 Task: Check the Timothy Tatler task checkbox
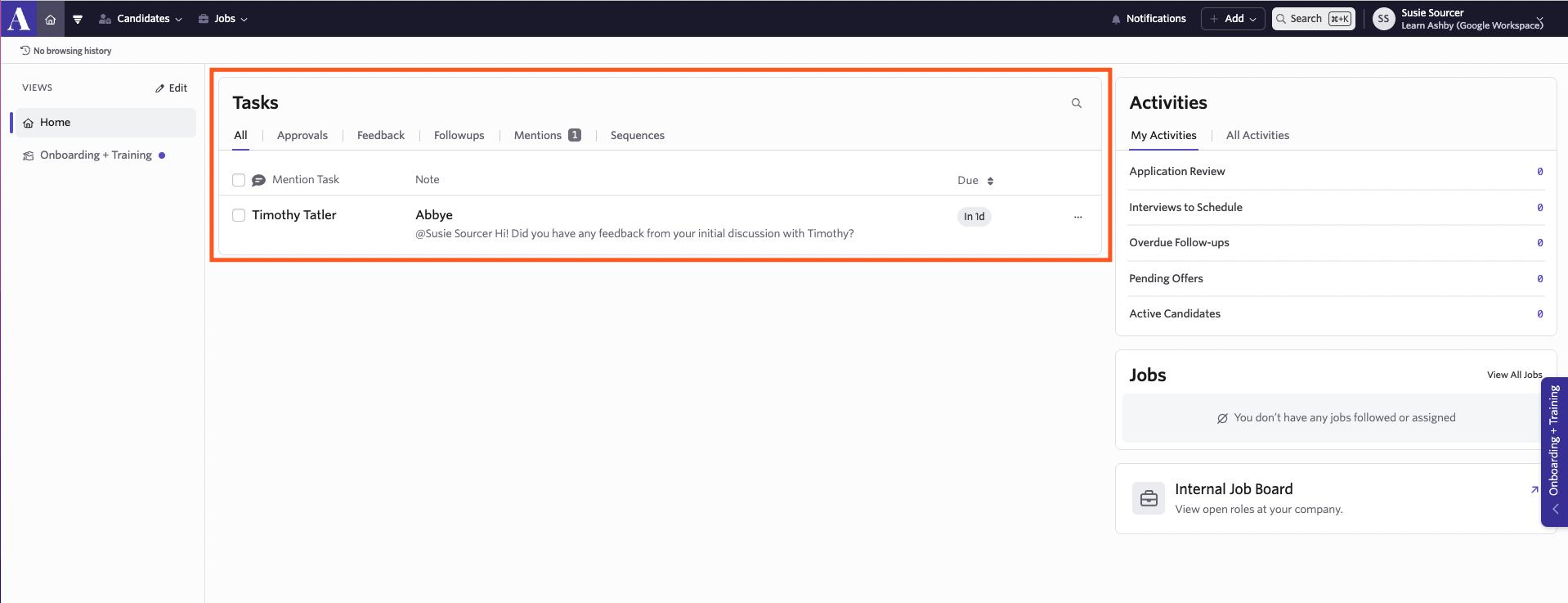[239, 215]
